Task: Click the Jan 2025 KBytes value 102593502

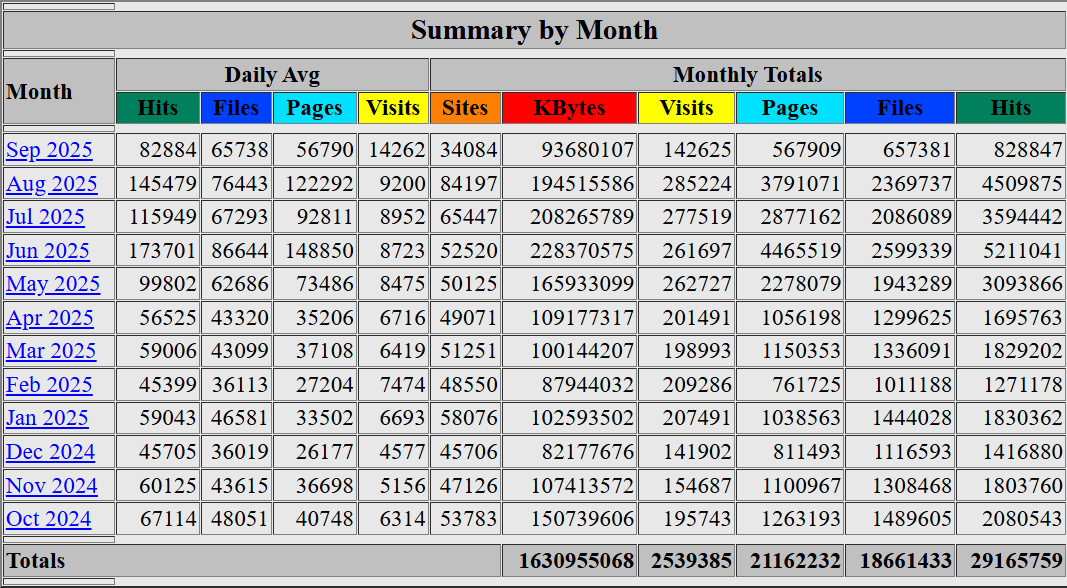Action: [582, 418]
